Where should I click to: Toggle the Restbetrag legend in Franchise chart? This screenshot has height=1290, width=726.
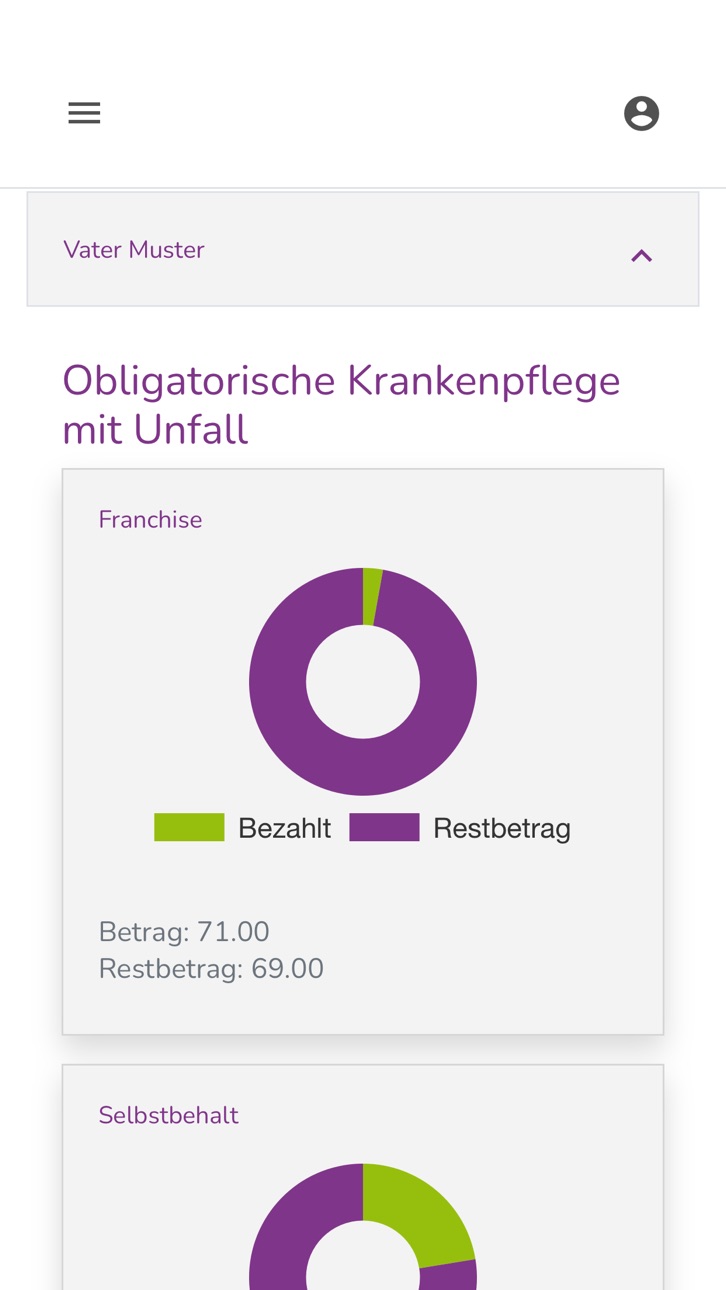coord(460,828)
